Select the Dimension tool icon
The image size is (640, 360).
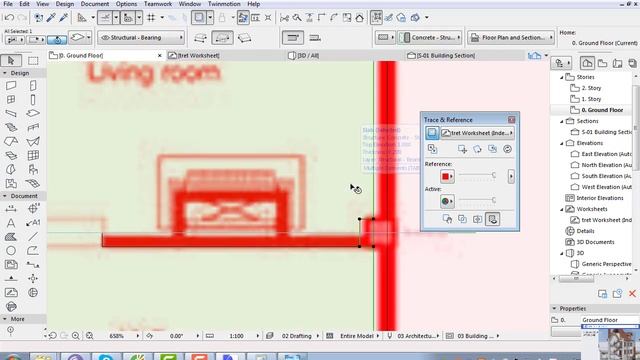pyautogui.click(x=11, y=209)
